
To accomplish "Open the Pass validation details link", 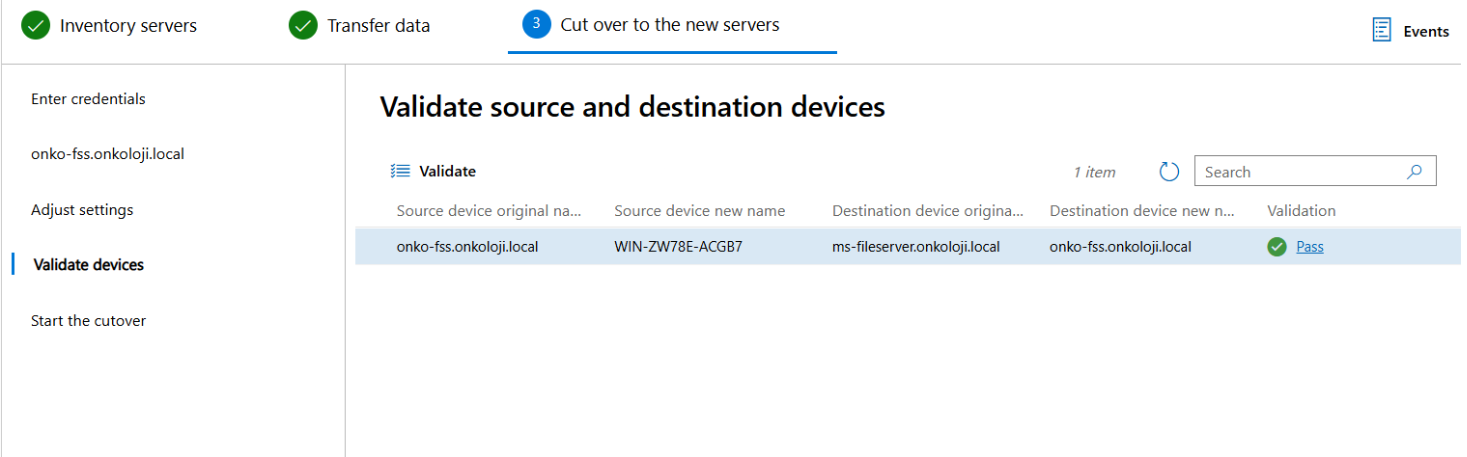I will [x=1310, y=247].
